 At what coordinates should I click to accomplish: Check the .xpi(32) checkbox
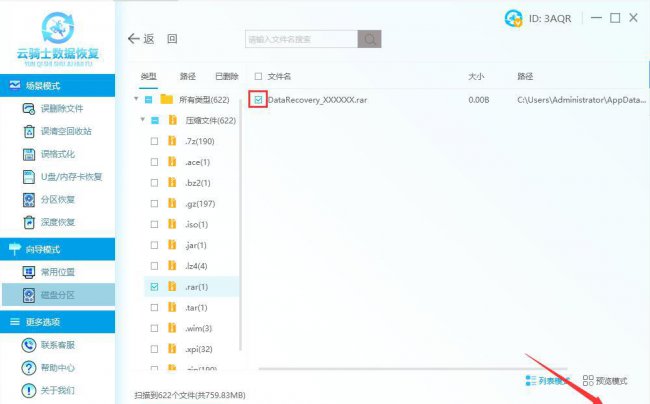tap(154, 349)
